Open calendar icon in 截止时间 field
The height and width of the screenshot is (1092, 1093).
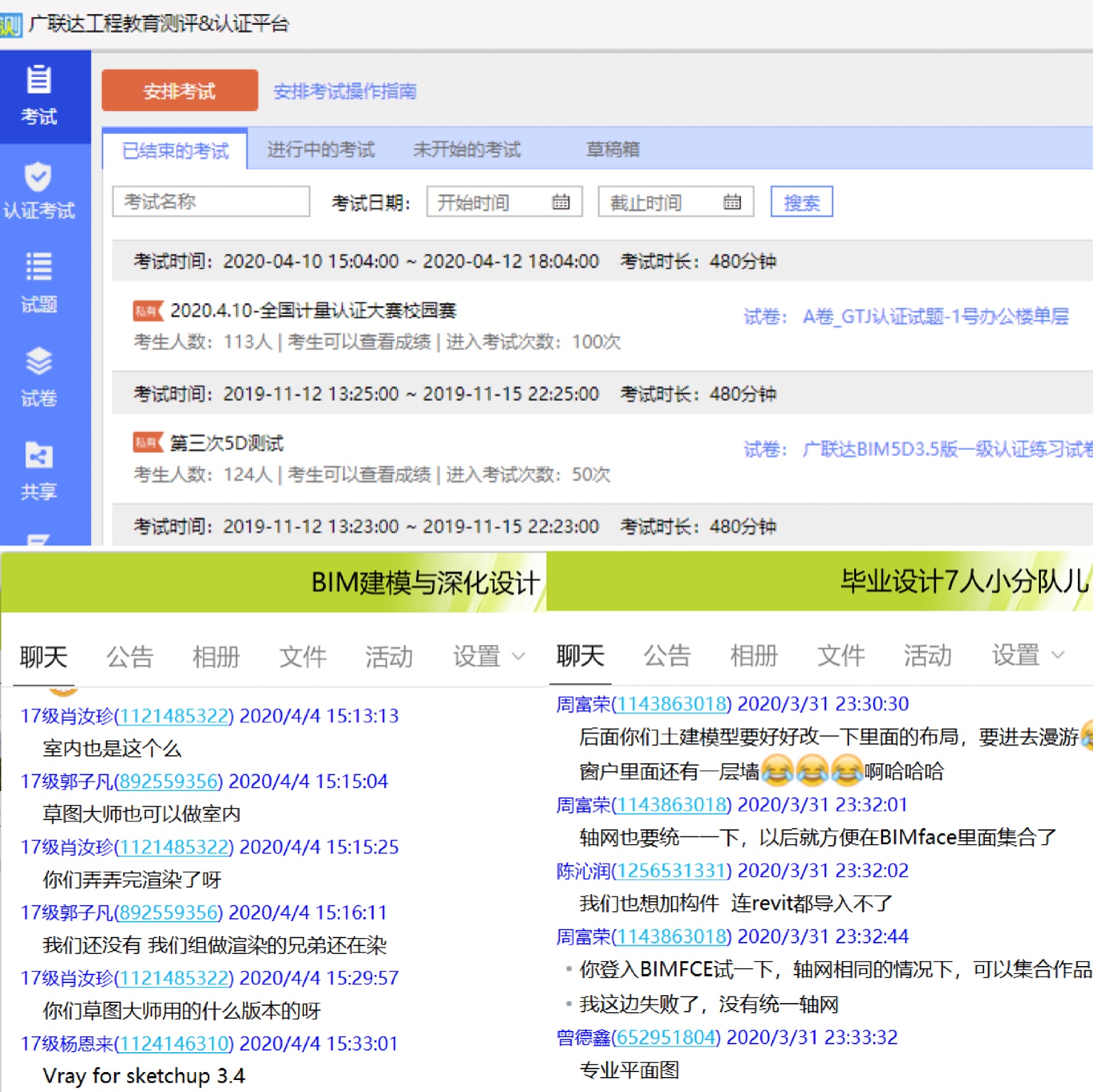[732, 202]
